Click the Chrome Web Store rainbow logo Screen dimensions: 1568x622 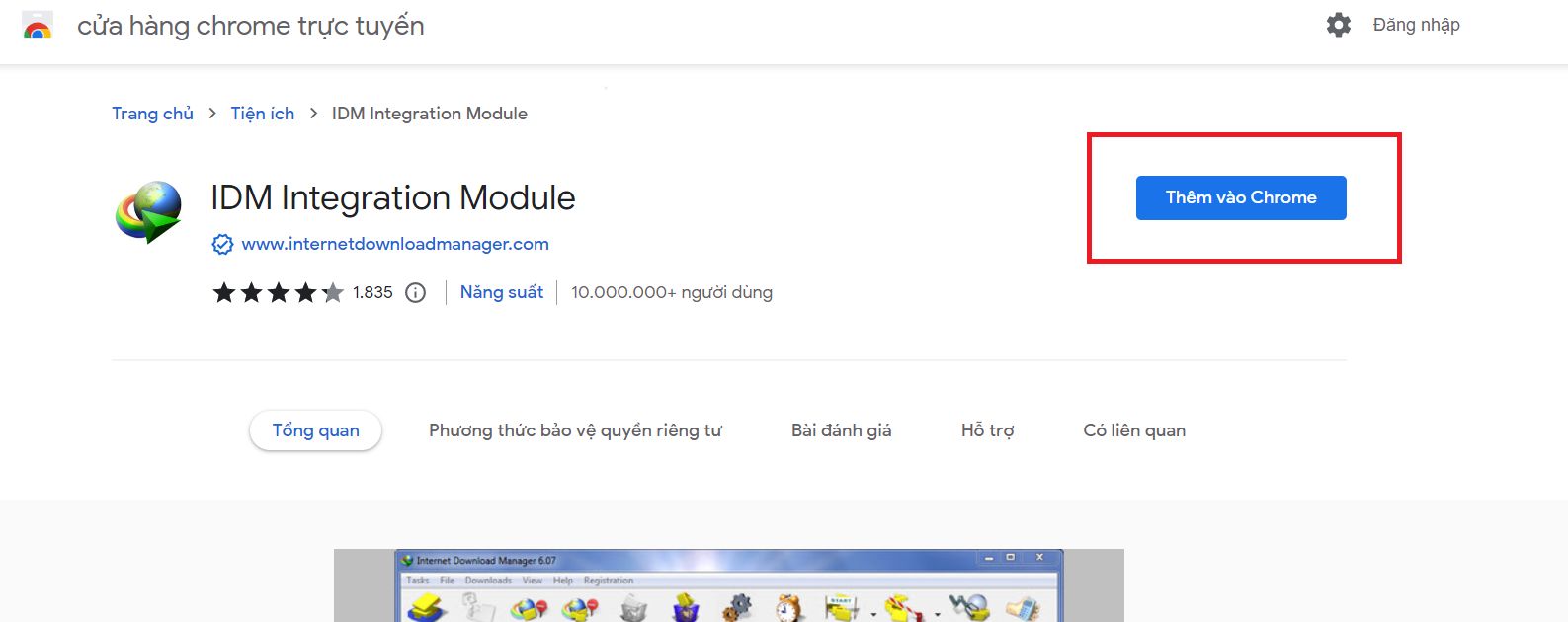tap(38, 25)
